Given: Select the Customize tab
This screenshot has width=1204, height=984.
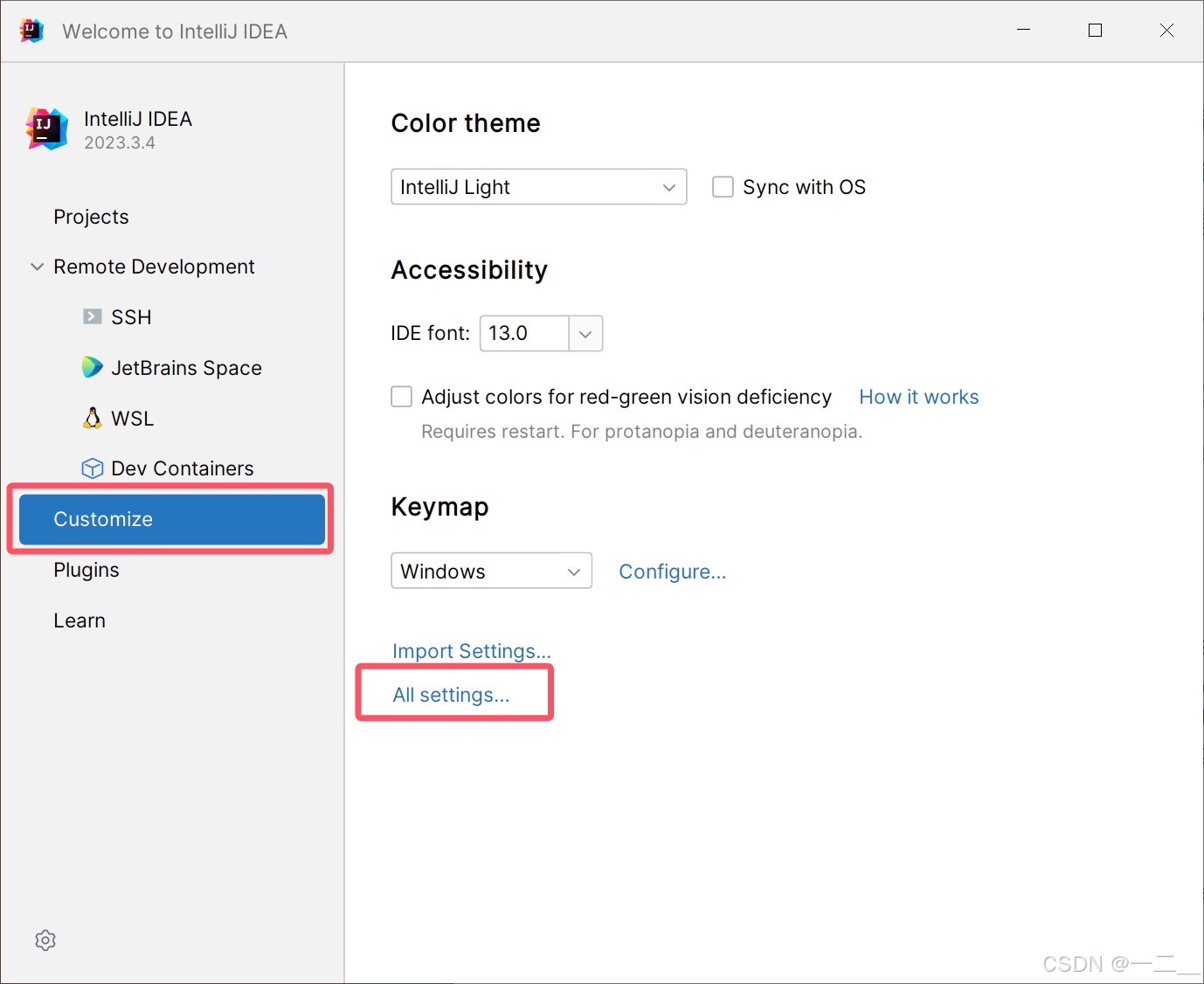Looking at the screenshot, I should coord(172,519).
